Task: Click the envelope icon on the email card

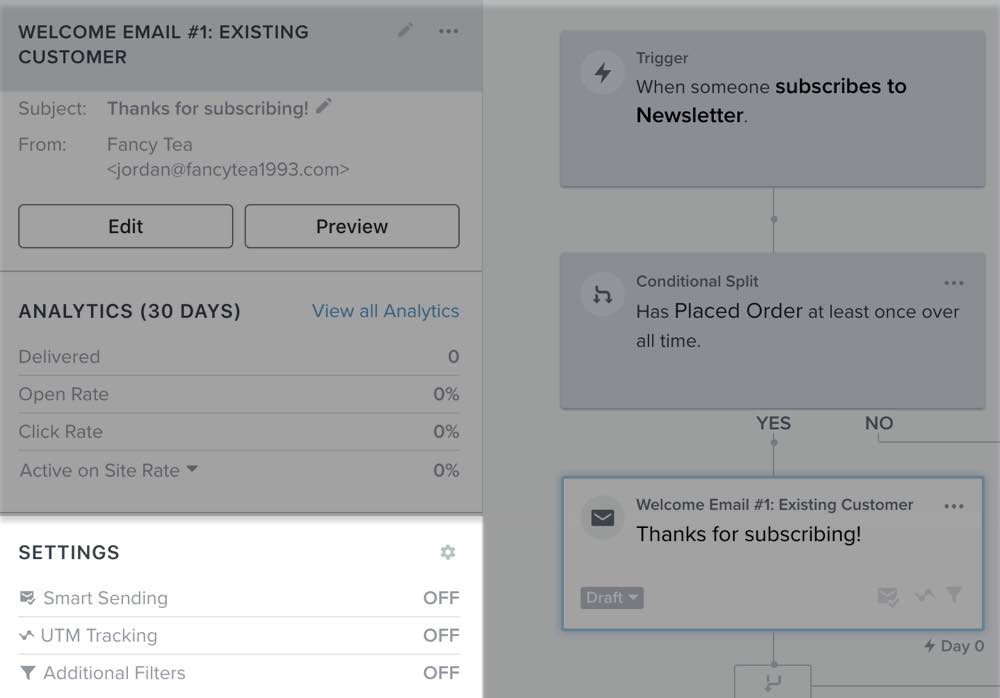Action: click(602, 518)
